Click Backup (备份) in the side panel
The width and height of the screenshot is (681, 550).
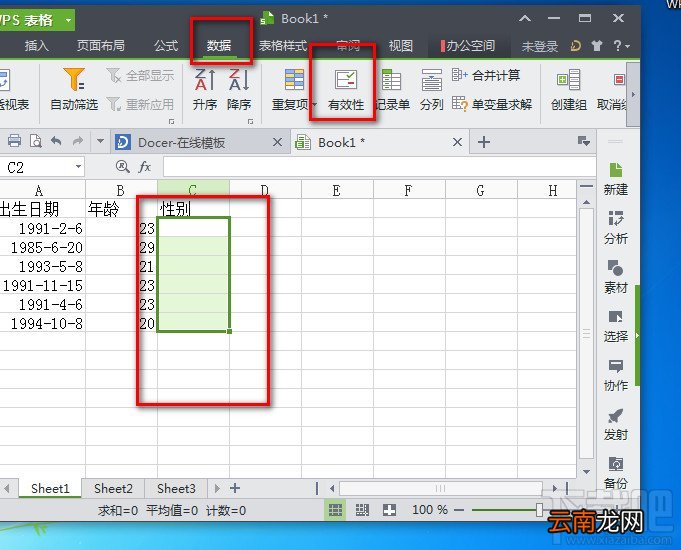615,473
